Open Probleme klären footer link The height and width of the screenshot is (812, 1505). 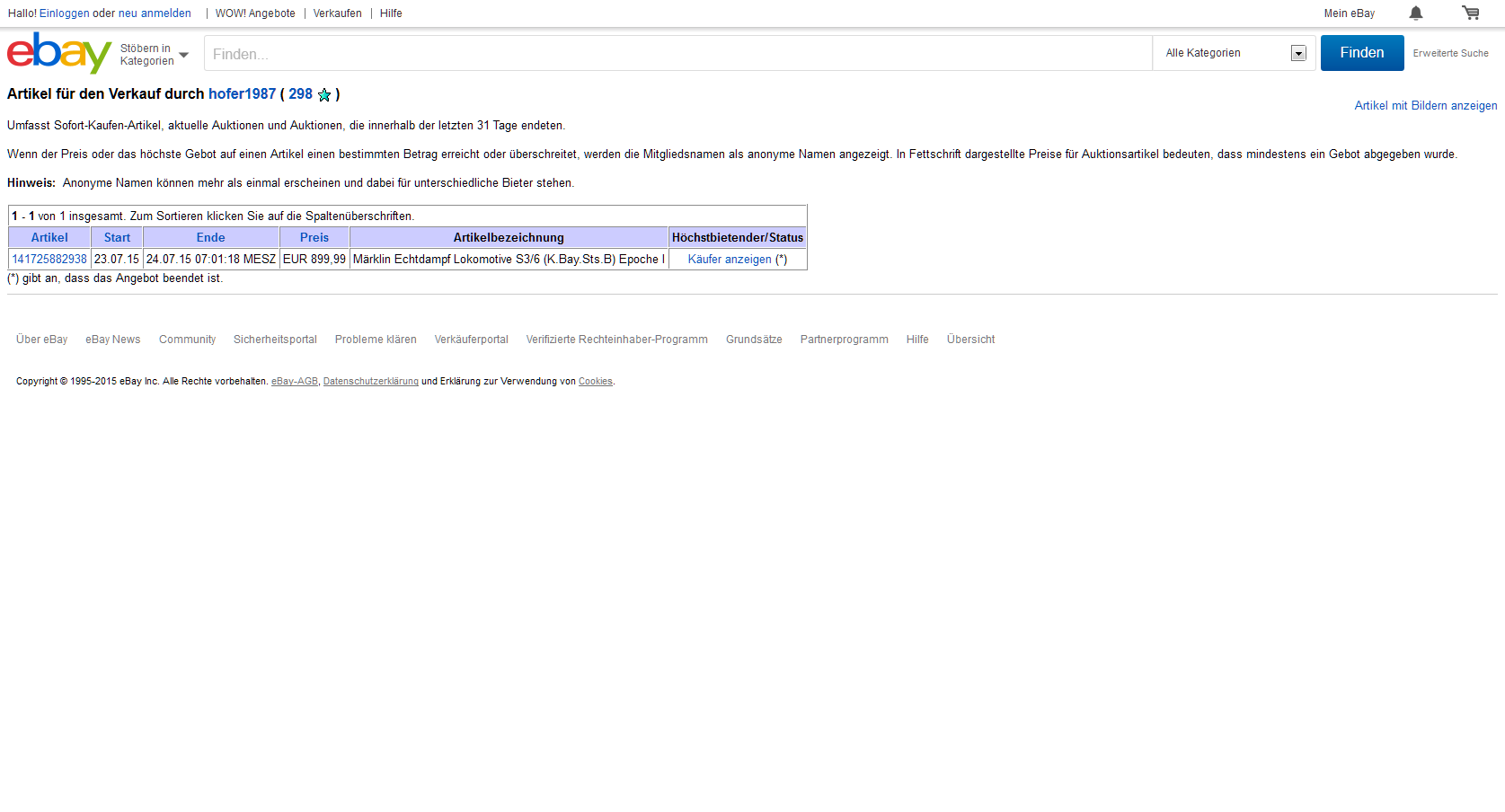click(x=376, y=340)
